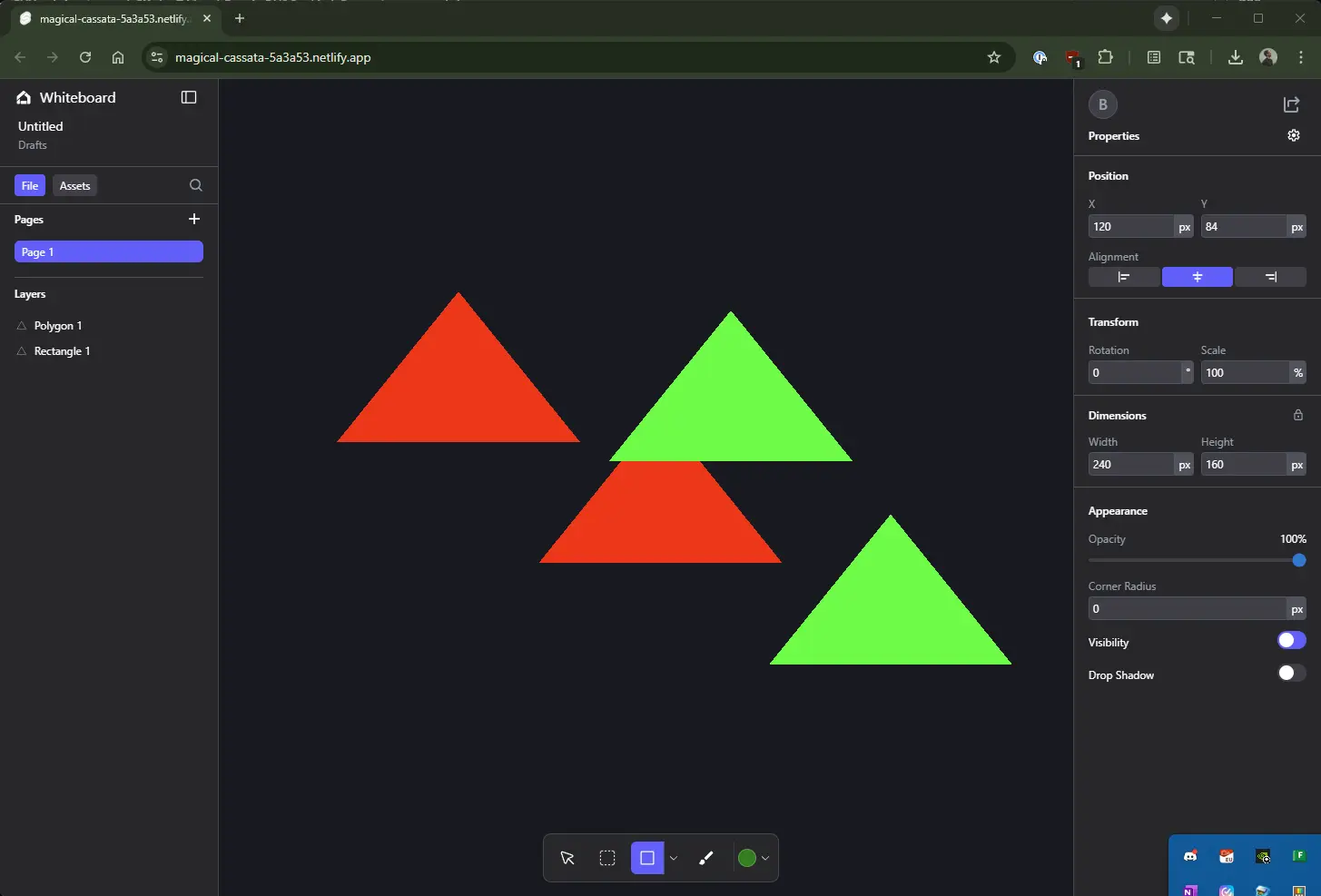Select the Polygon 1 layer
This screenshot has width=1321, height=896.
pos(58,326)
